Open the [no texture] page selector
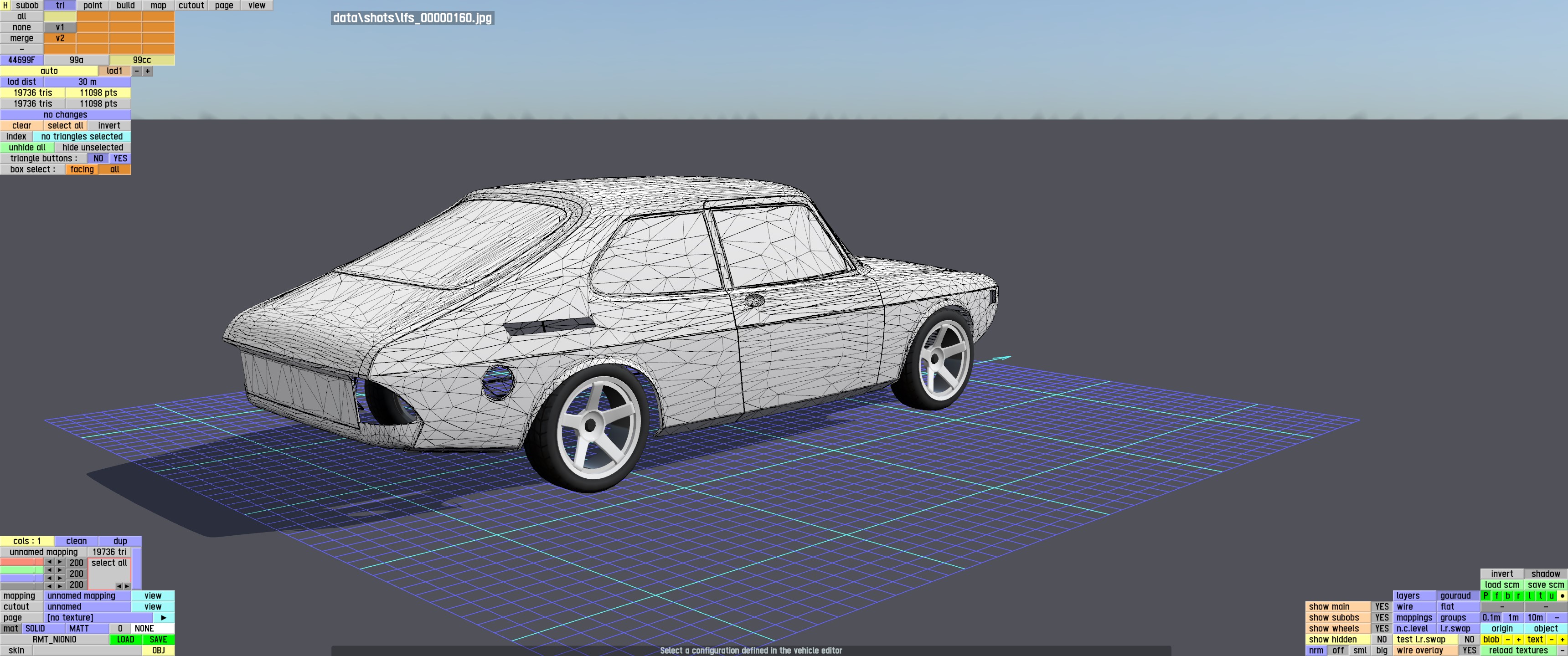The height and width of the screenshot is (656, 1568). pos(98,618)
